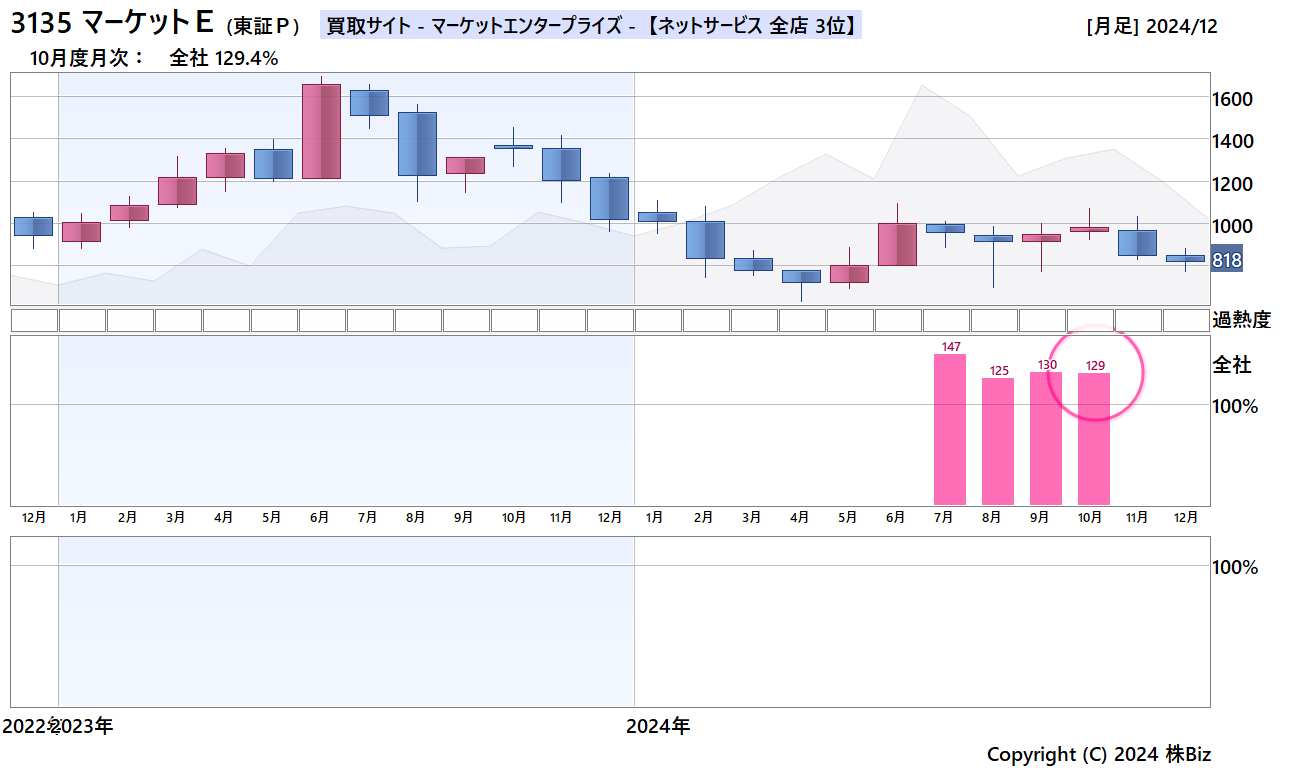
Task: Click the 818 current price tag
Action: coord(1227,260)
